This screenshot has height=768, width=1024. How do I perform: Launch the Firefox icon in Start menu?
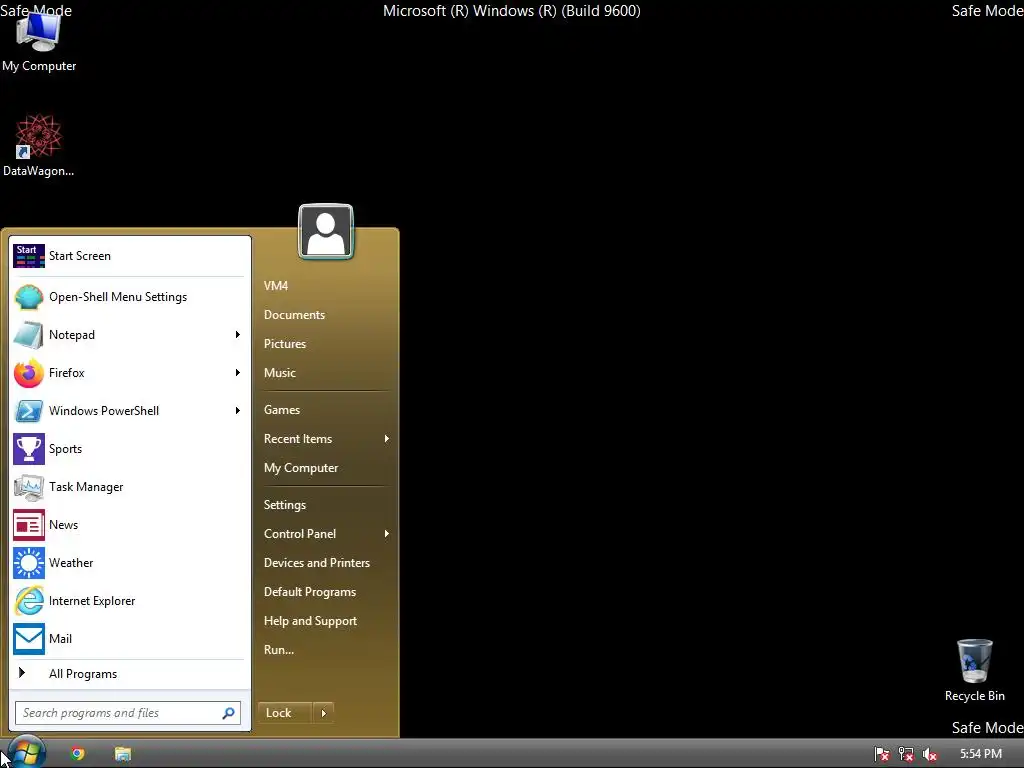tap(29, 373)
